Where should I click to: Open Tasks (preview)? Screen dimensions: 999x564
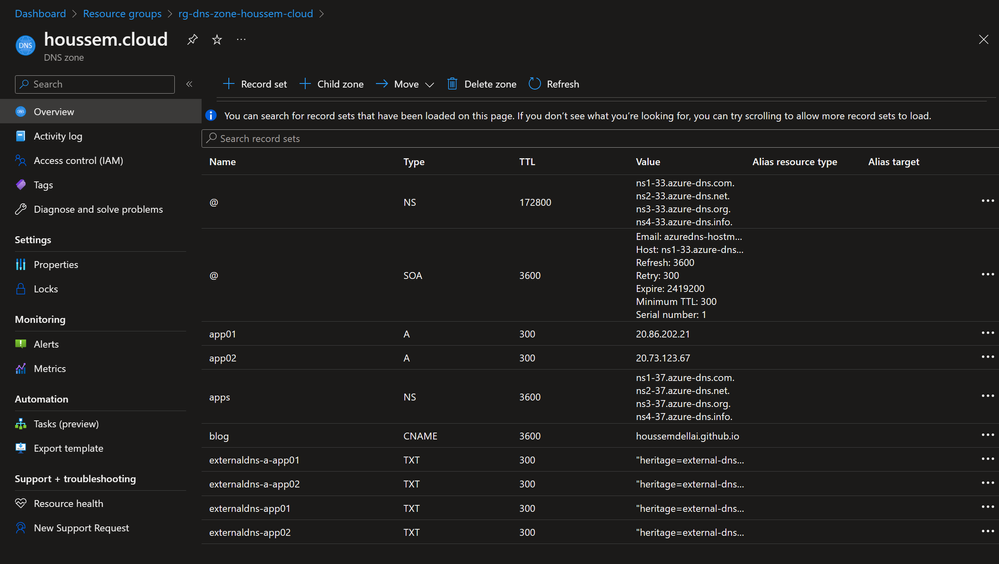[66, 424]
